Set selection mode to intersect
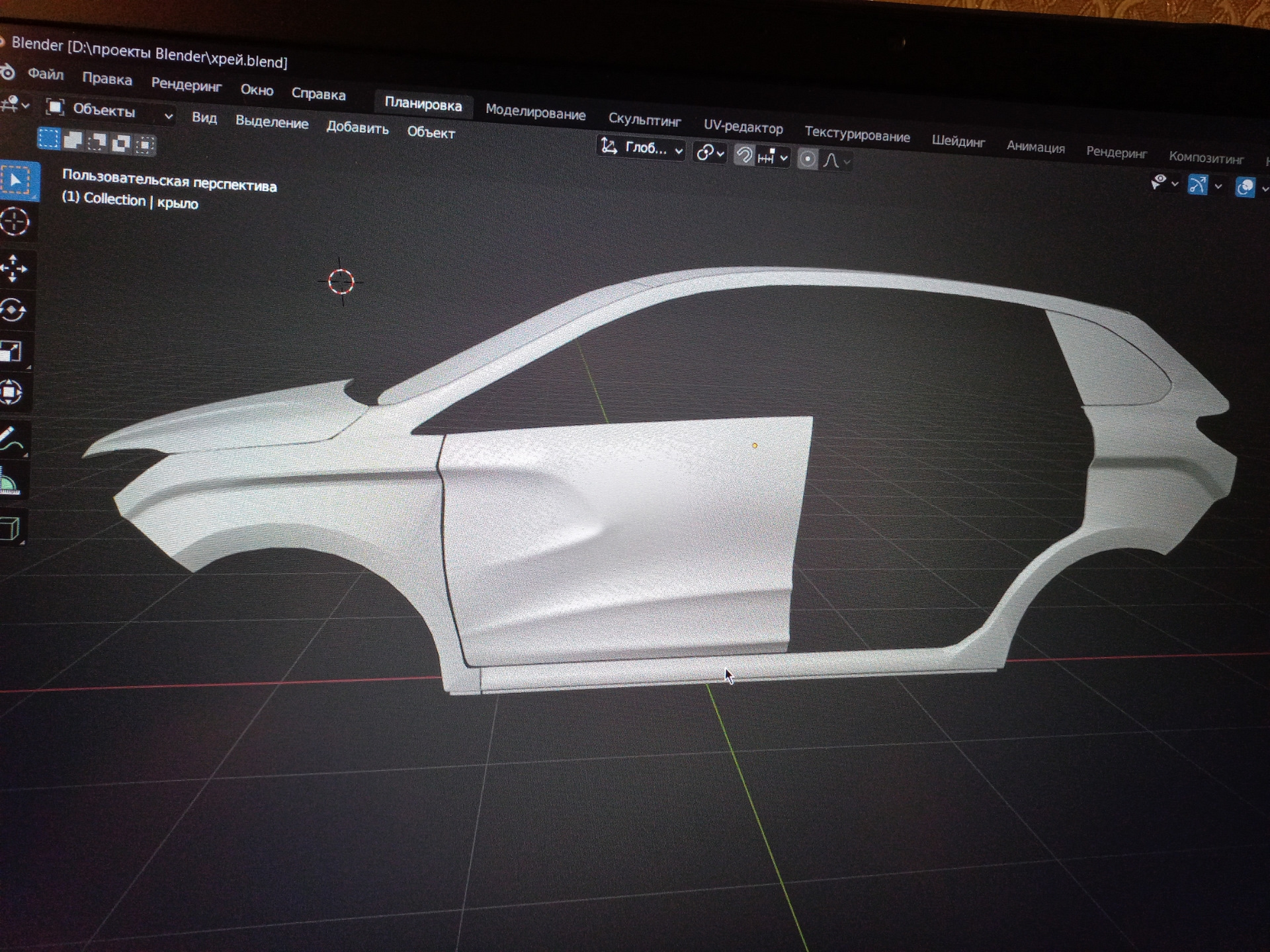 point(146,144)
